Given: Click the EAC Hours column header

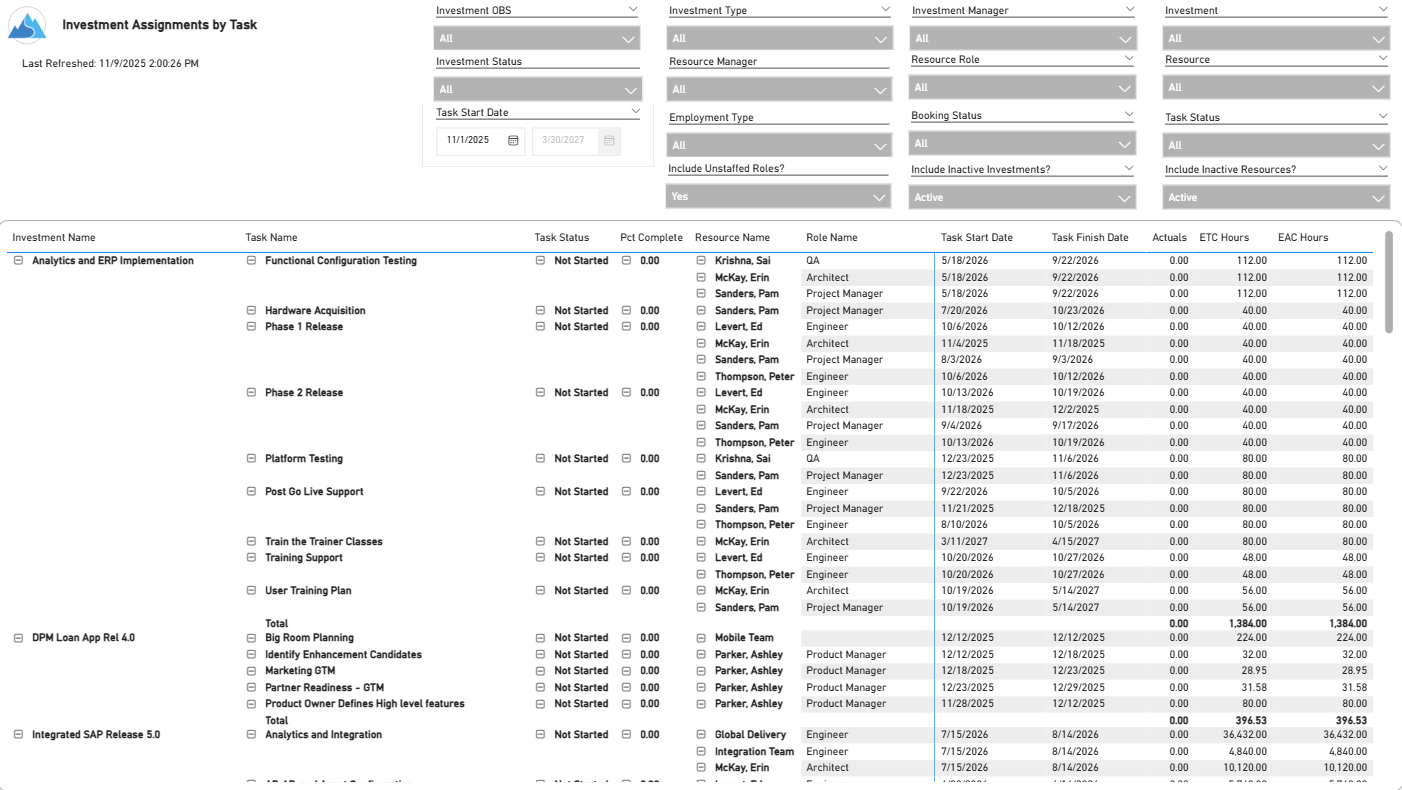Looking at the screenshot, I should [x=1302, y=238].
